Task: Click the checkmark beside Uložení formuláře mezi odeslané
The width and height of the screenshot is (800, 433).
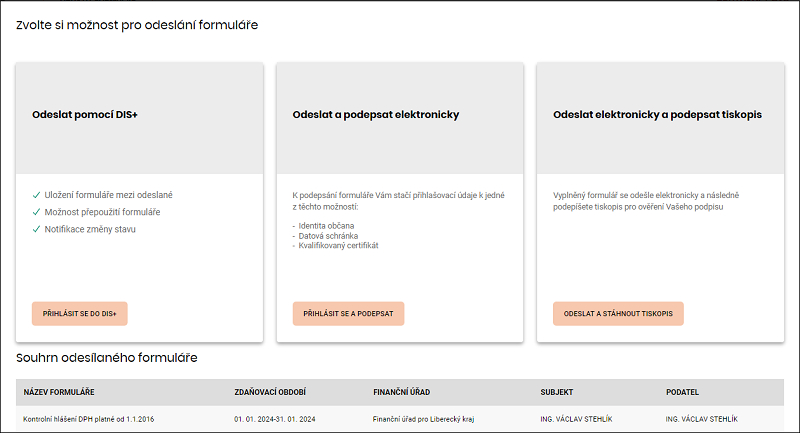Action: tap(36, 195)
